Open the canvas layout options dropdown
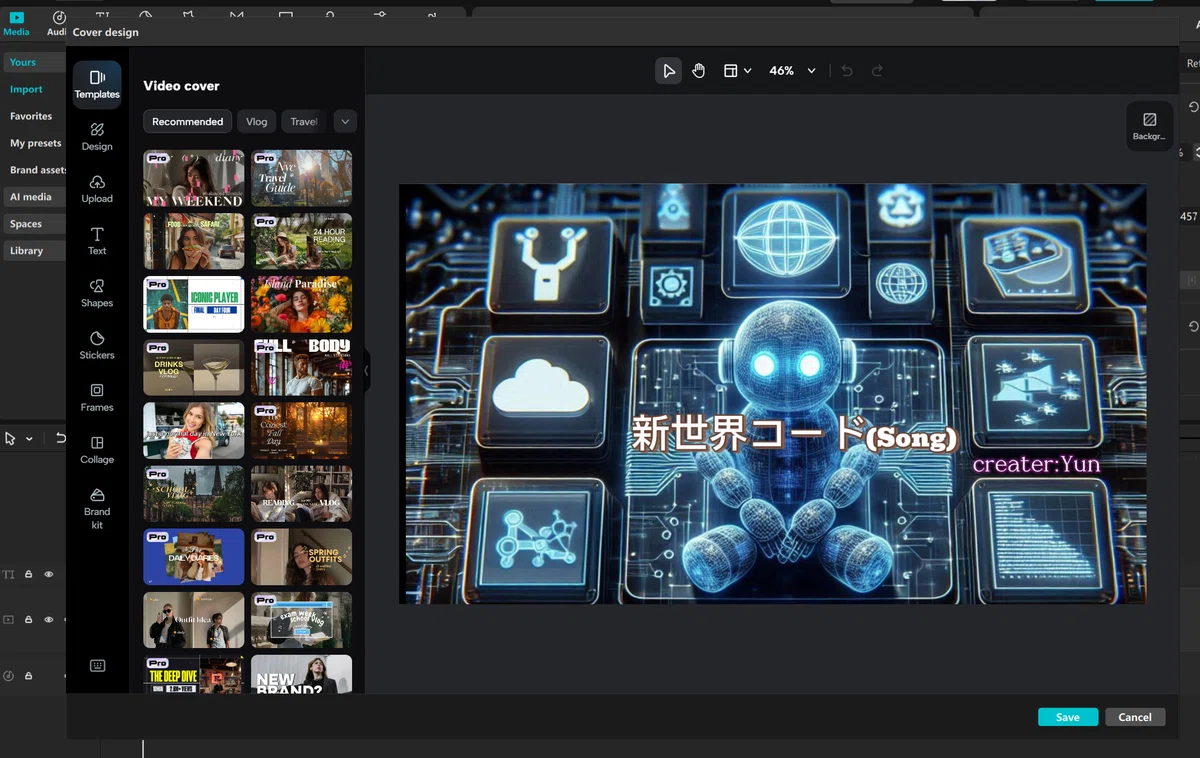 (737, 71)
